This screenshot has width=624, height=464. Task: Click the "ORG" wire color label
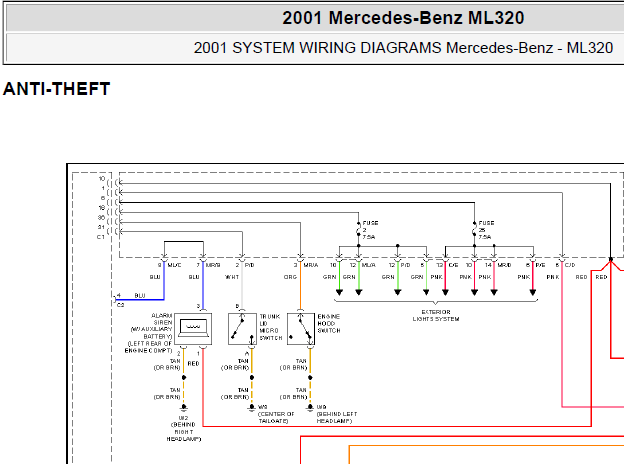click(291, 277)
